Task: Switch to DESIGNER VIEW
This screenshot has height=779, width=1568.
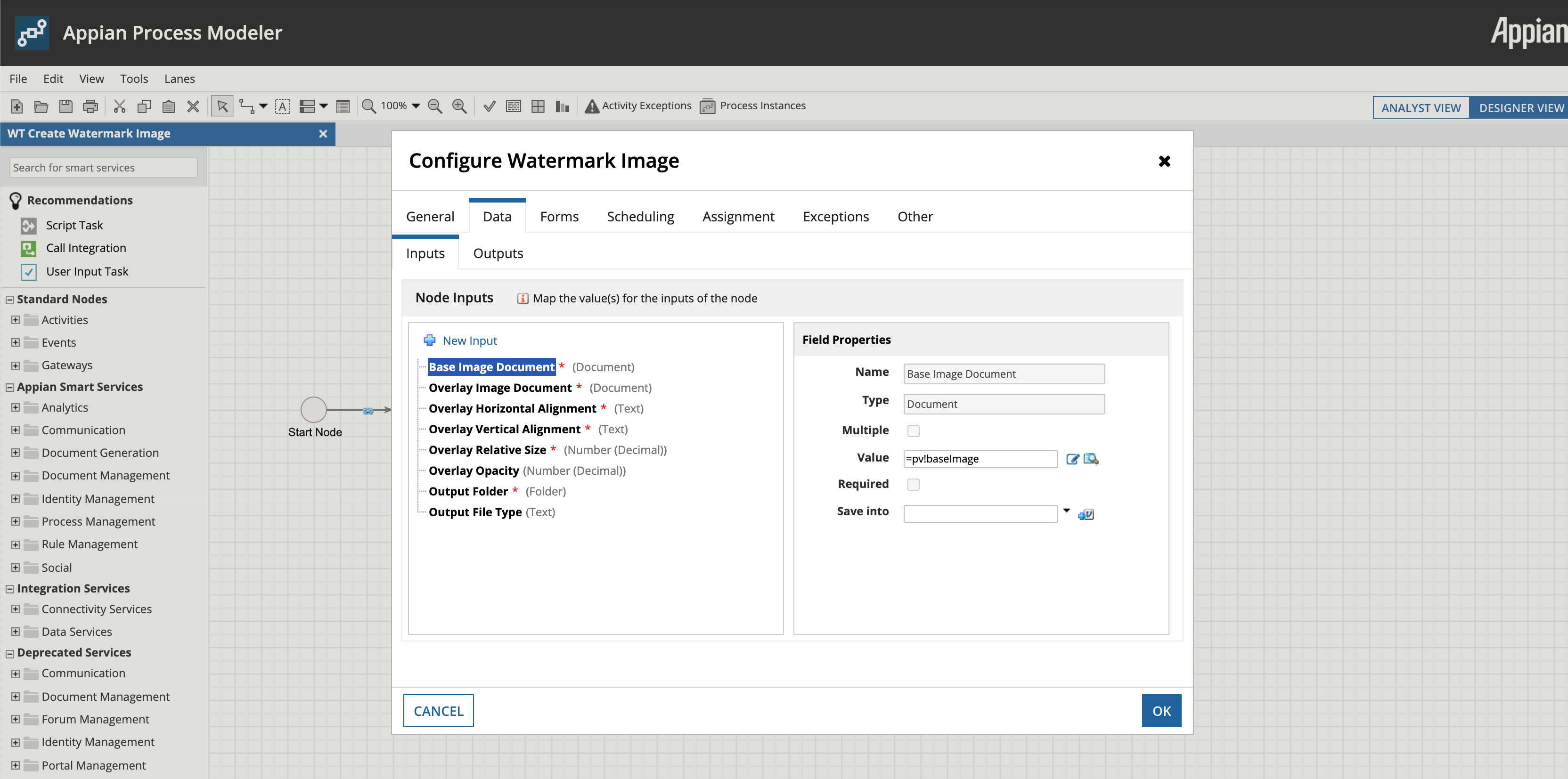Action: [1520, 108]
